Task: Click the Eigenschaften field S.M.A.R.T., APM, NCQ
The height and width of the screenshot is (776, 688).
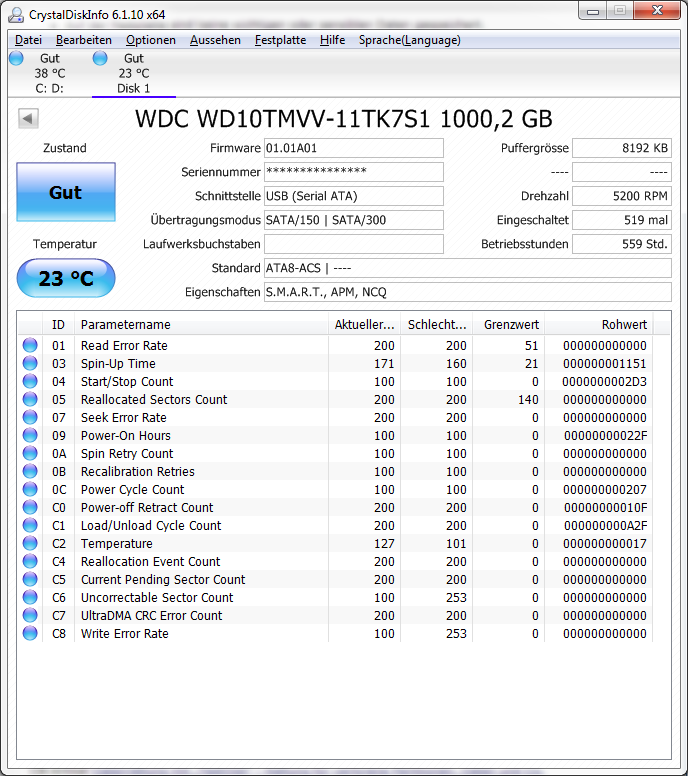Action: [x=467, y=292]
